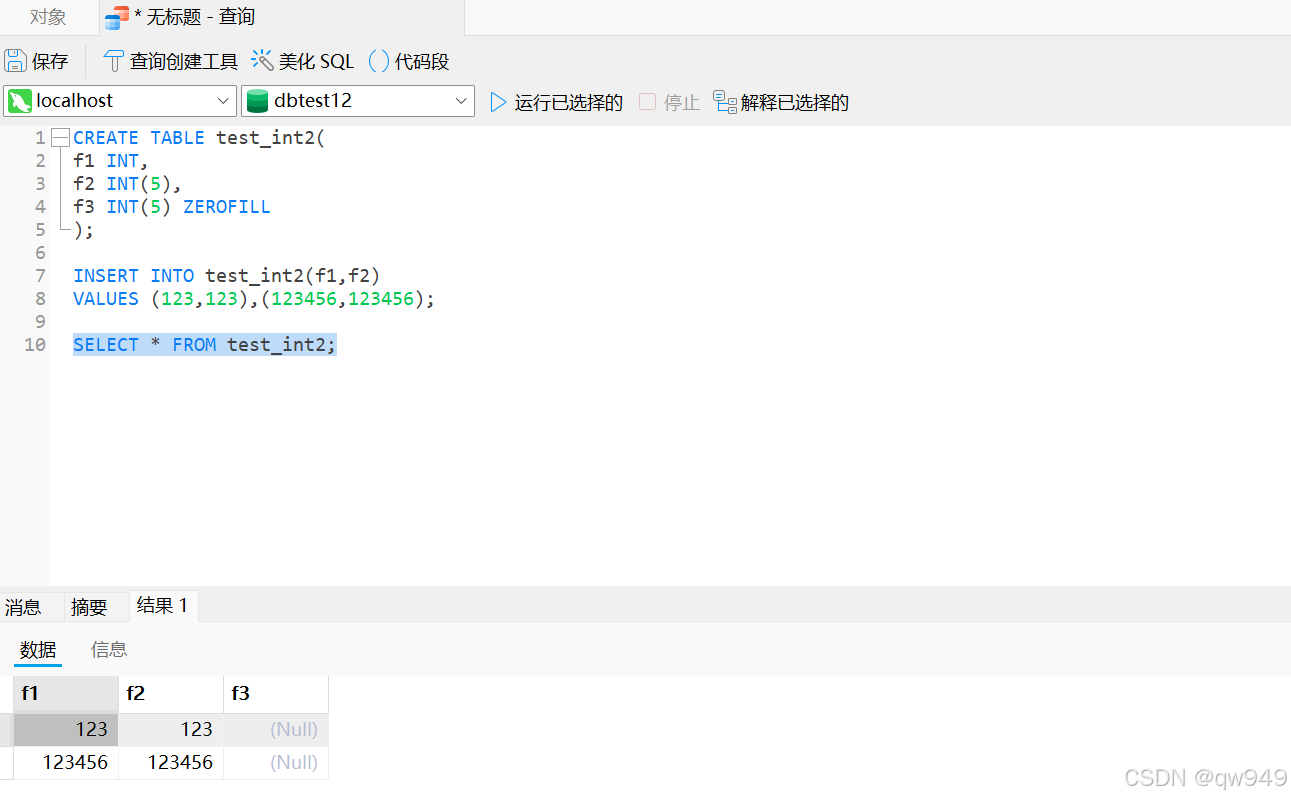The width and height of the screenshot is (1291, 799).
Task: Open the 查询创建工具 (Query Builder) tool
Action: coord(113,60)
